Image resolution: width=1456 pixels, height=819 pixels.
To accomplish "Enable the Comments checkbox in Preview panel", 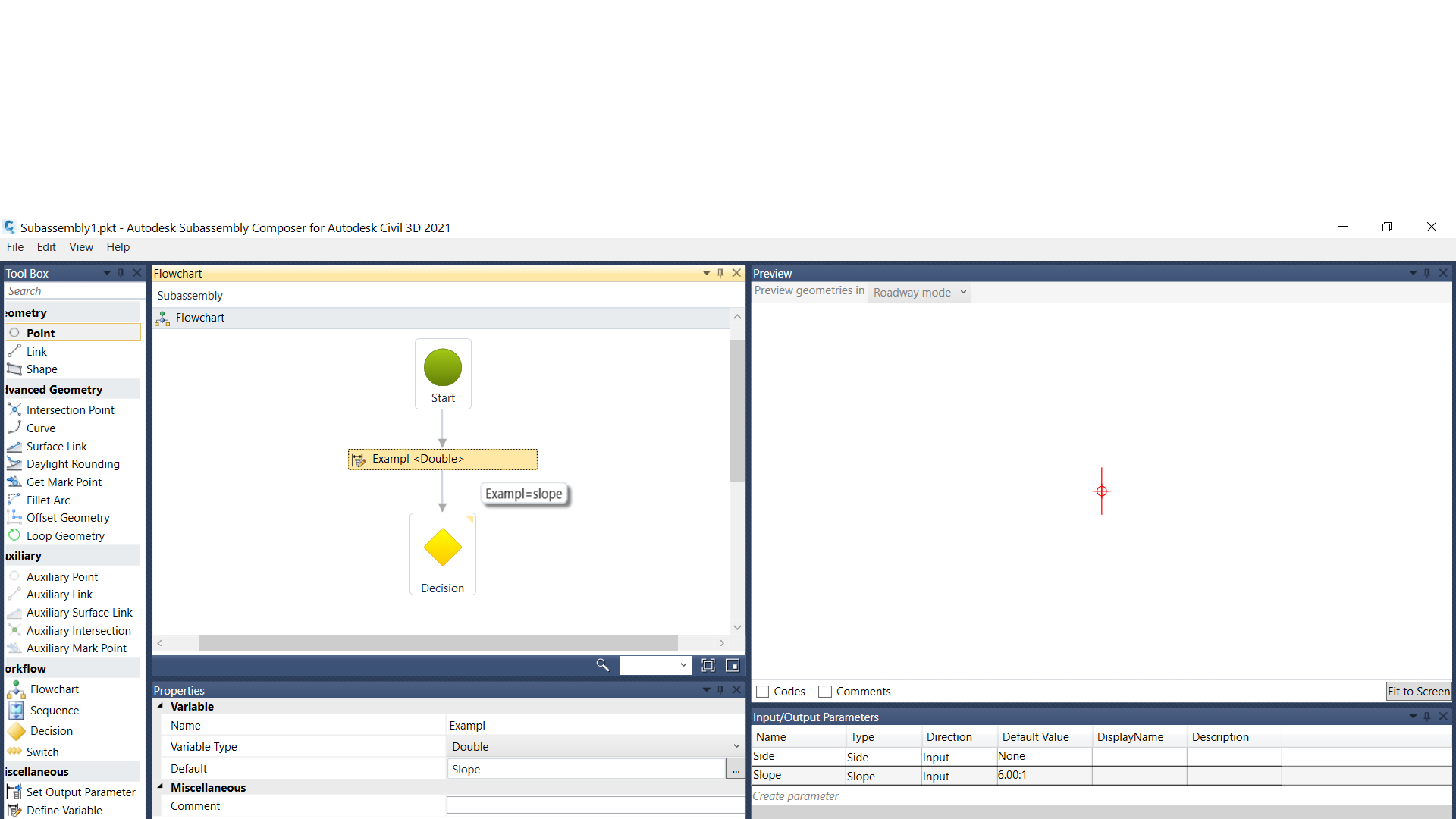I will coord(825,692).
